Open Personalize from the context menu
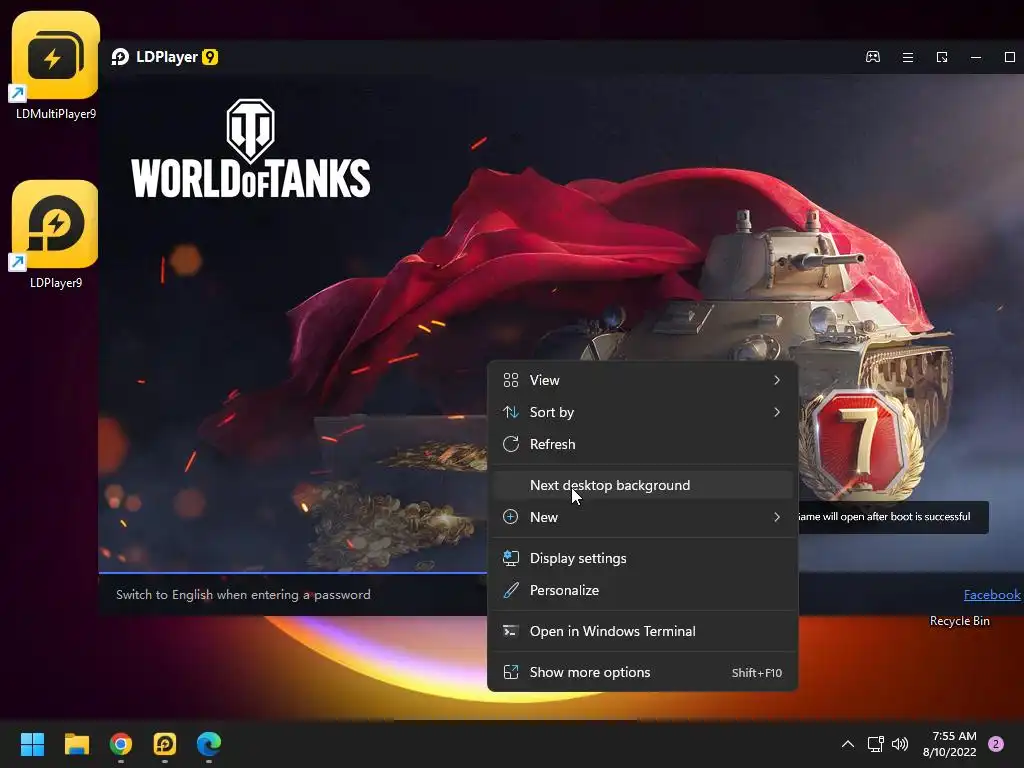 click(643, 590)
